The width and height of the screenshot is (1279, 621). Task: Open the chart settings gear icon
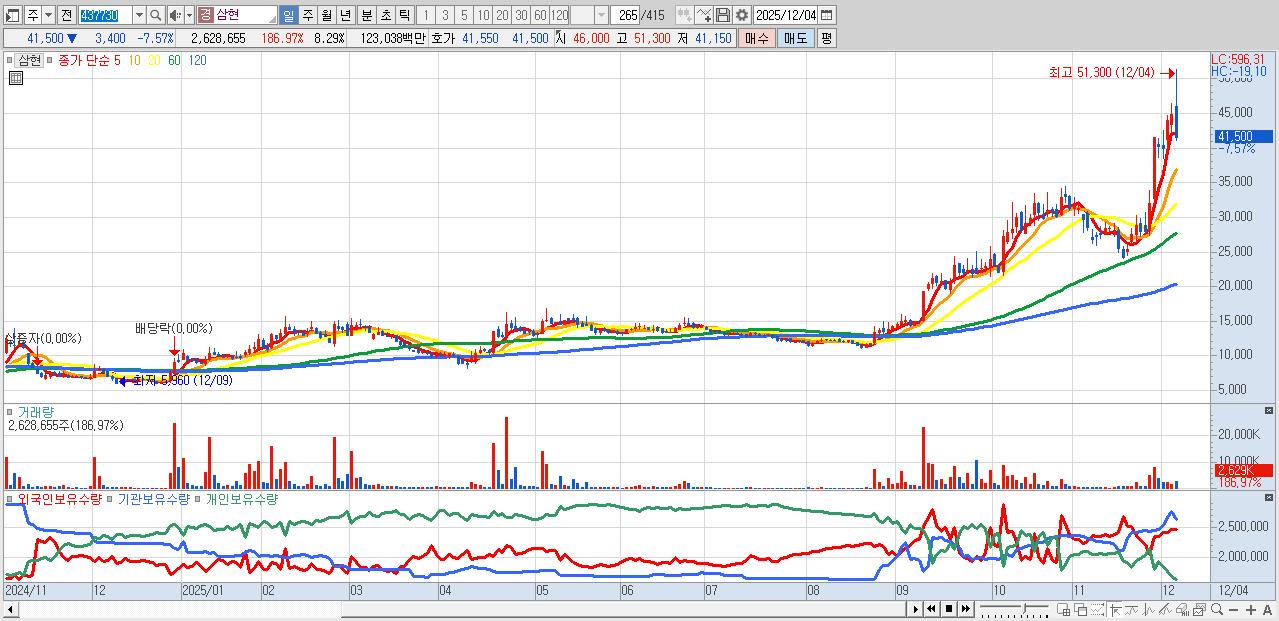[x=742, y=15]
